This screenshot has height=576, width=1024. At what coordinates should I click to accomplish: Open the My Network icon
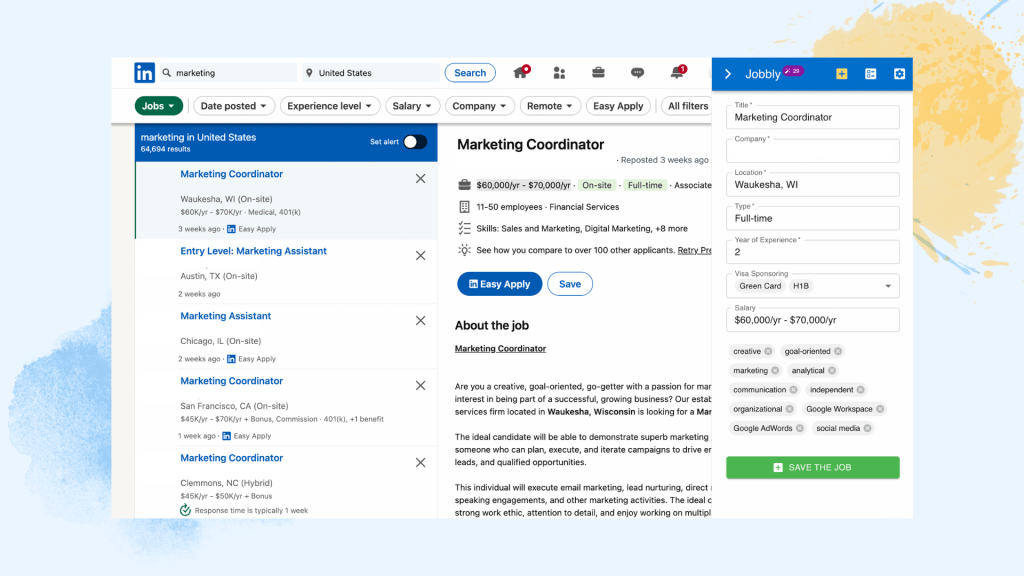[x=559, y=72]
